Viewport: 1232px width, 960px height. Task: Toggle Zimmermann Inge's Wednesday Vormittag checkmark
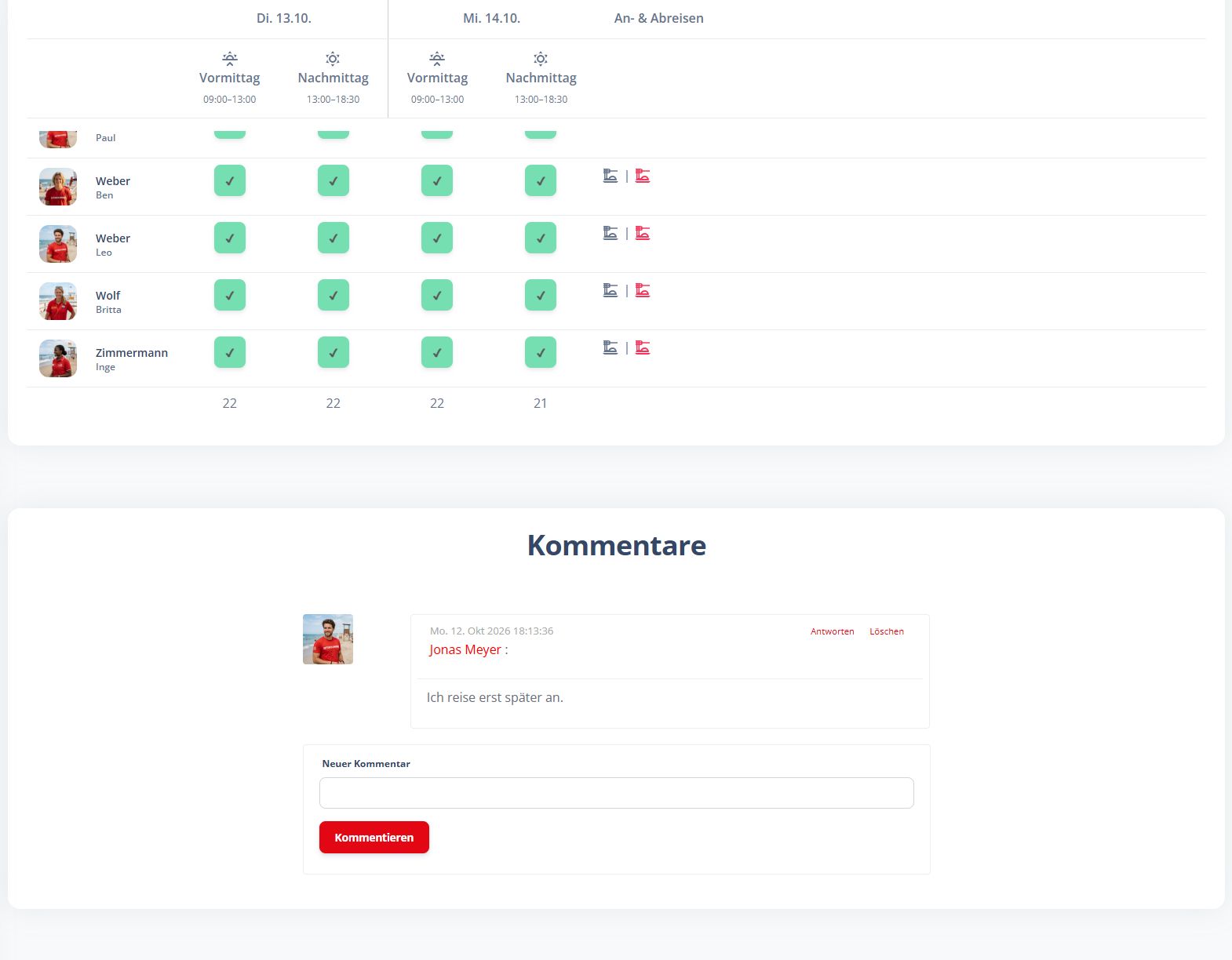[437, 352]
